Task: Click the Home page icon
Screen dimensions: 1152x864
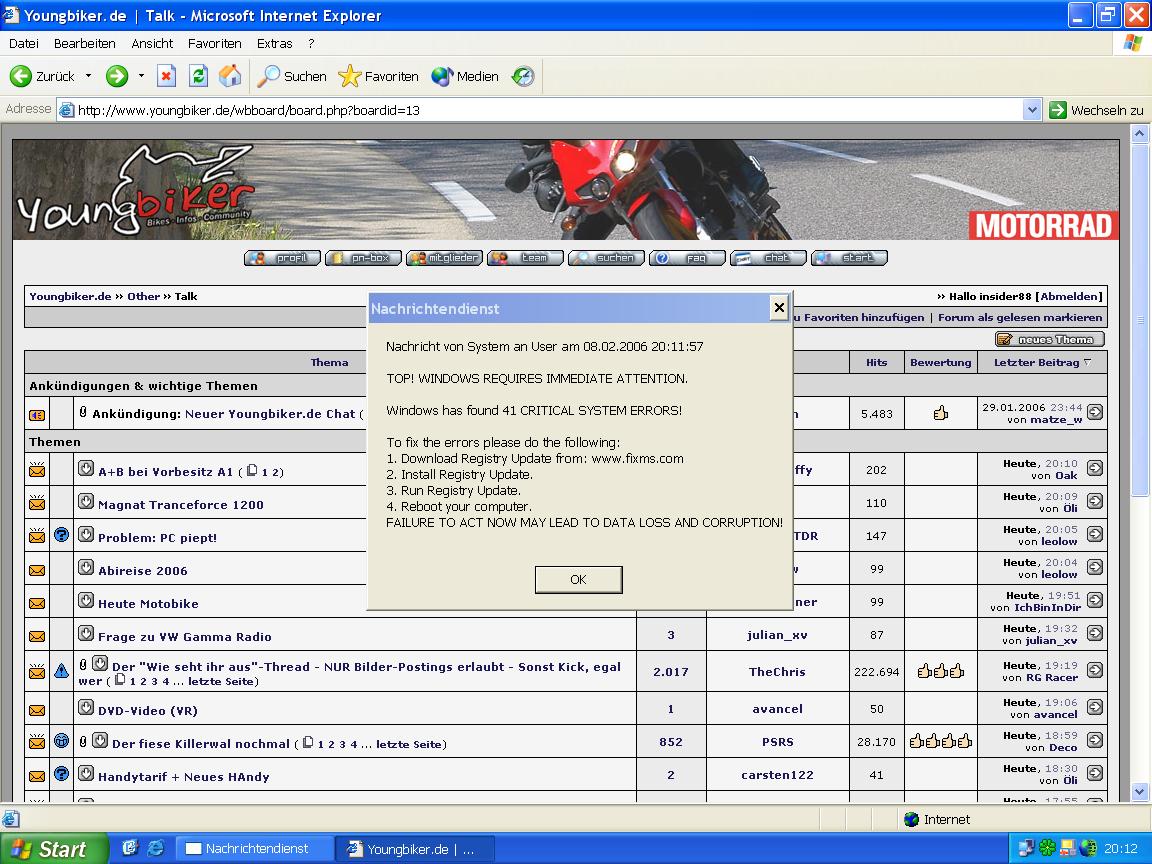Action: point(230,76)
